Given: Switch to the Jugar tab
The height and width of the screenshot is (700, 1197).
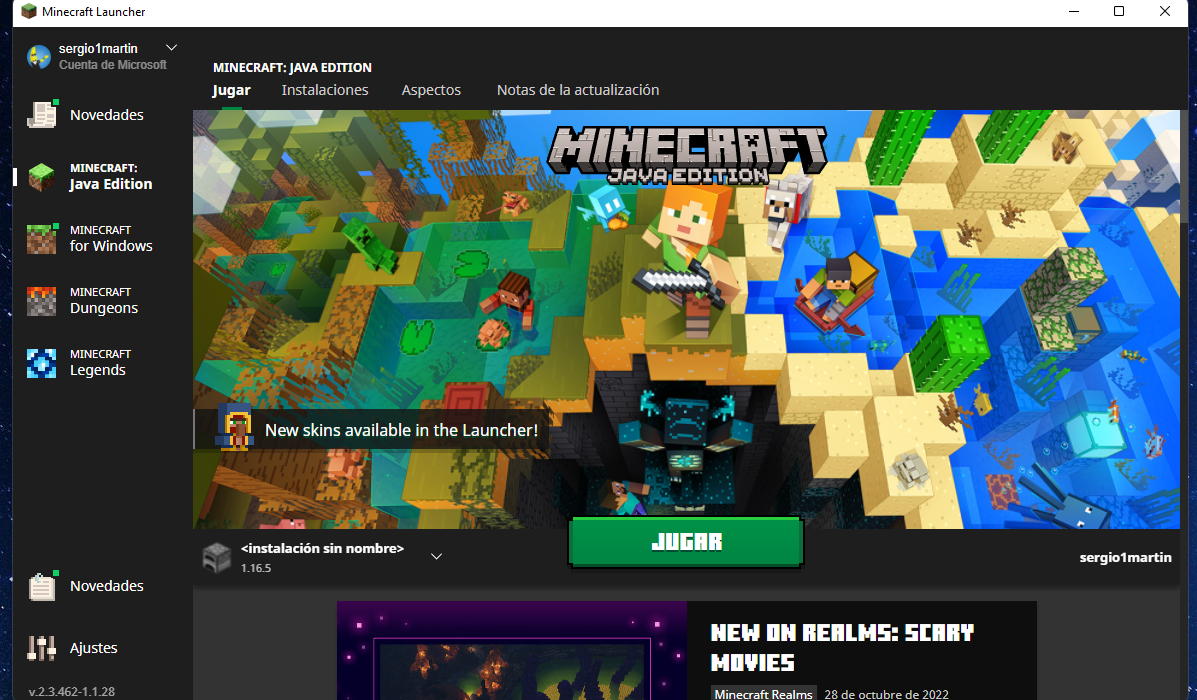Looking at the screenshot, I should 231,90.
